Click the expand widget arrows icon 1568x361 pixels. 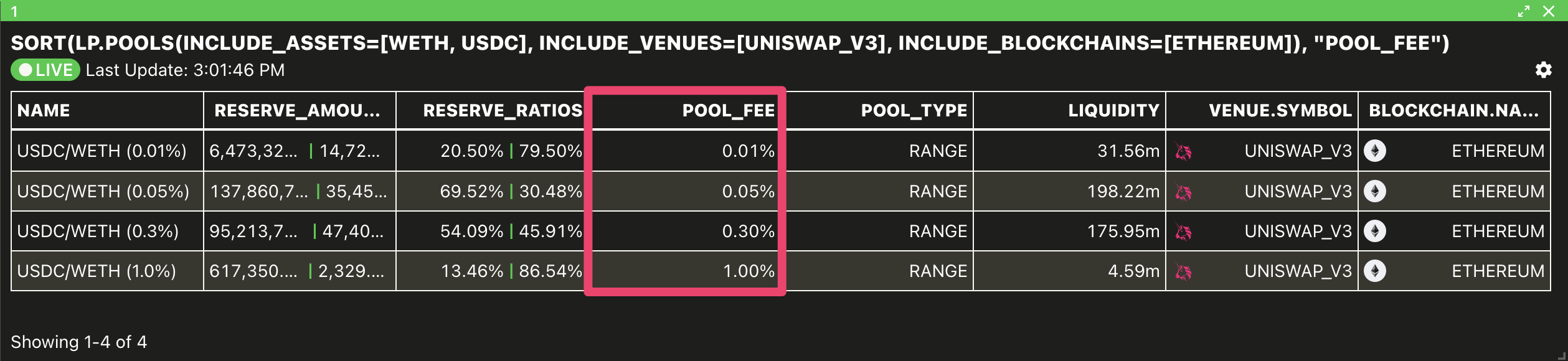[x=1524, y=11]
